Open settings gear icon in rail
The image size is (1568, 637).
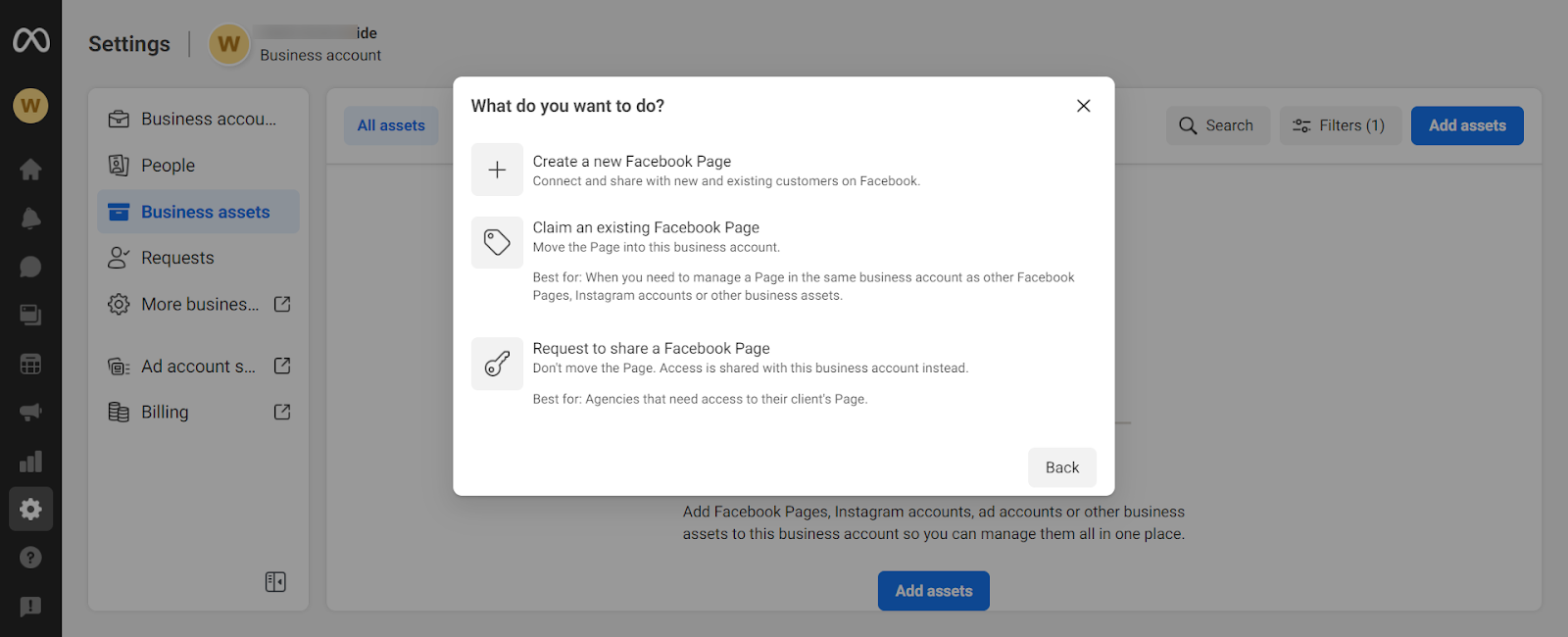(x=30, y=509)
